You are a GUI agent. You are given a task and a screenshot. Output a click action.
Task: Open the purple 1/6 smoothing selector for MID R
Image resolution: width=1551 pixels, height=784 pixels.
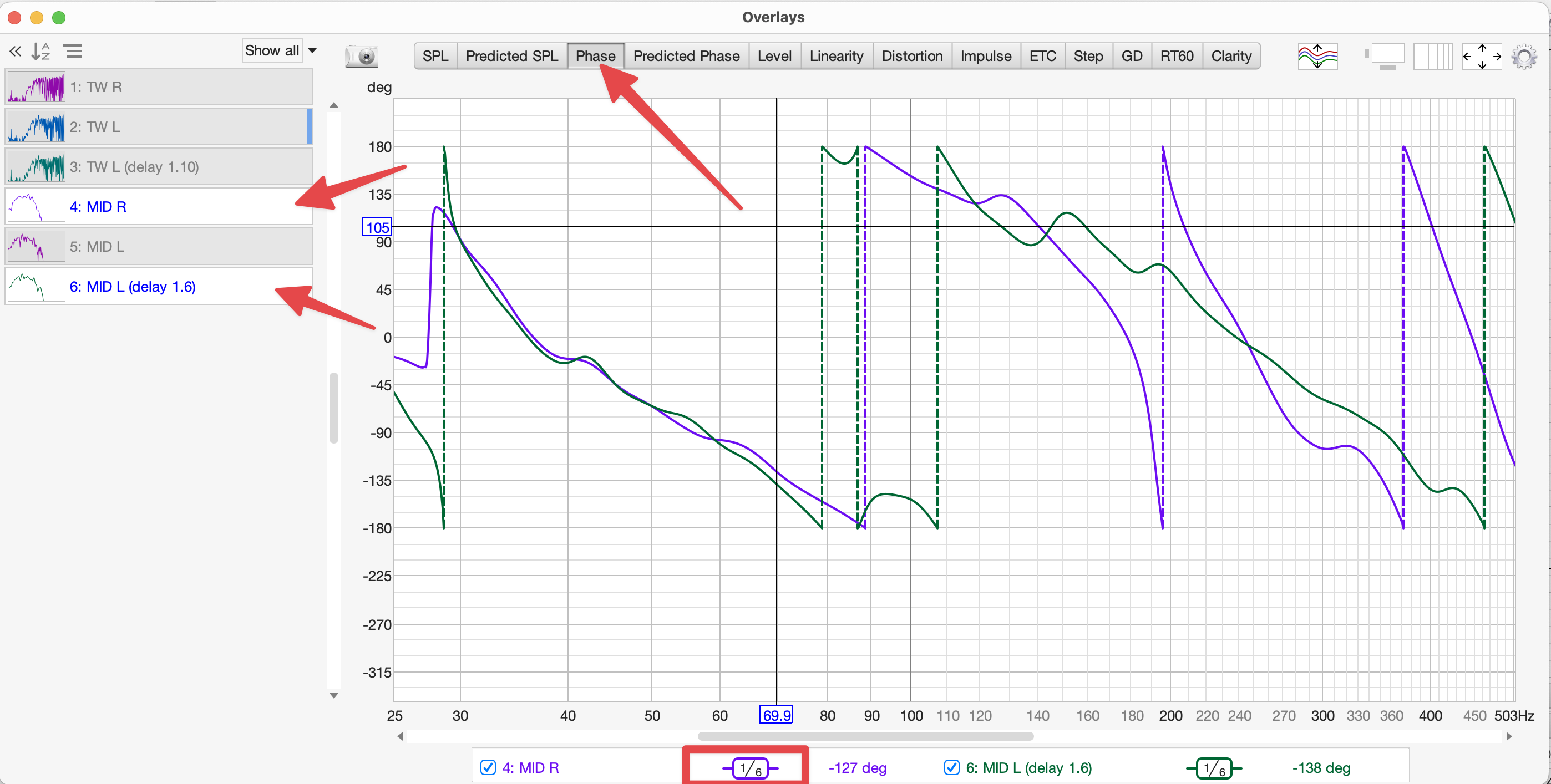(x=749, y=768)
